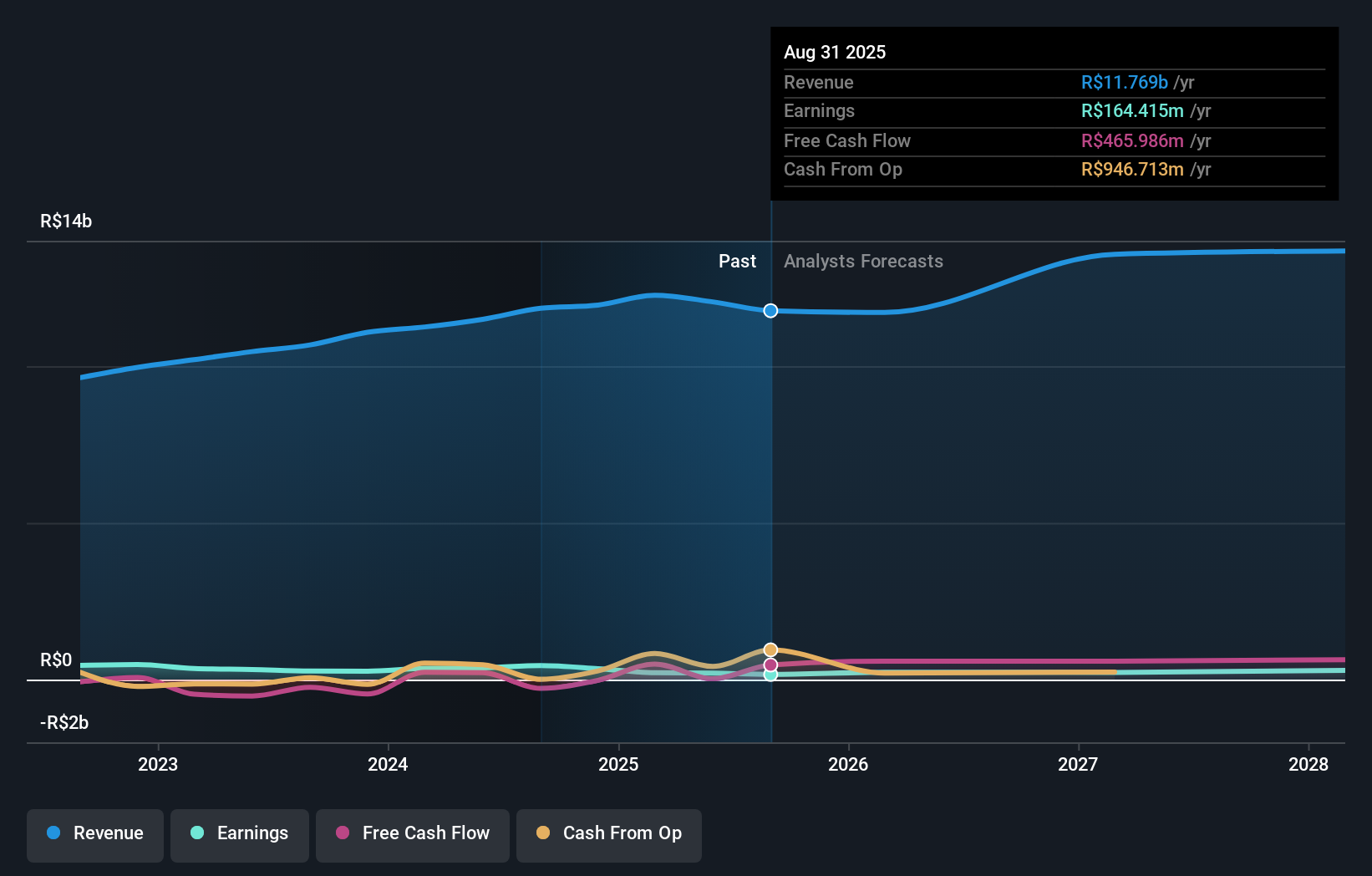The image size is (1372, 876).
Task: Click the orange Cash From Op data marker
Action: 770,649
